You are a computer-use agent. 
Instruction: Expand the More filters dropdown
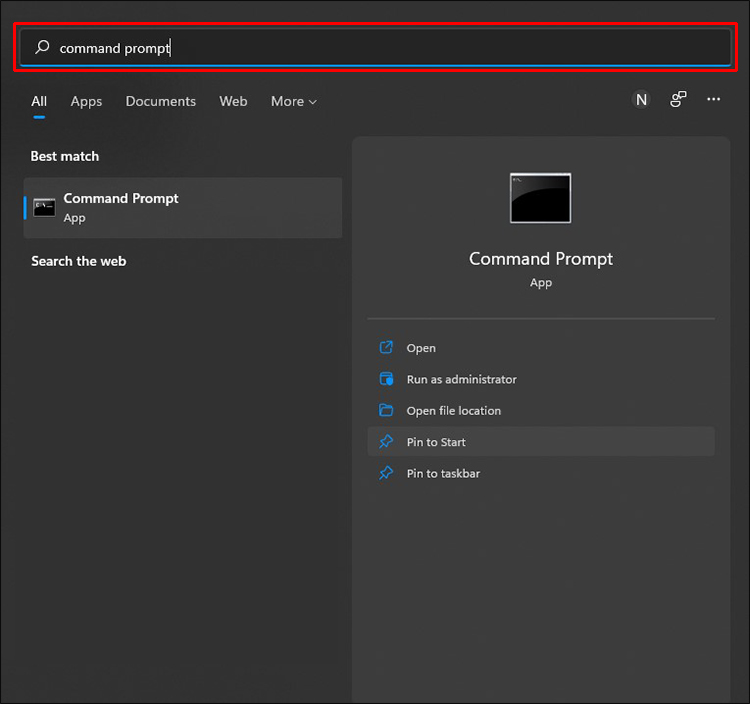coord(293,101)
